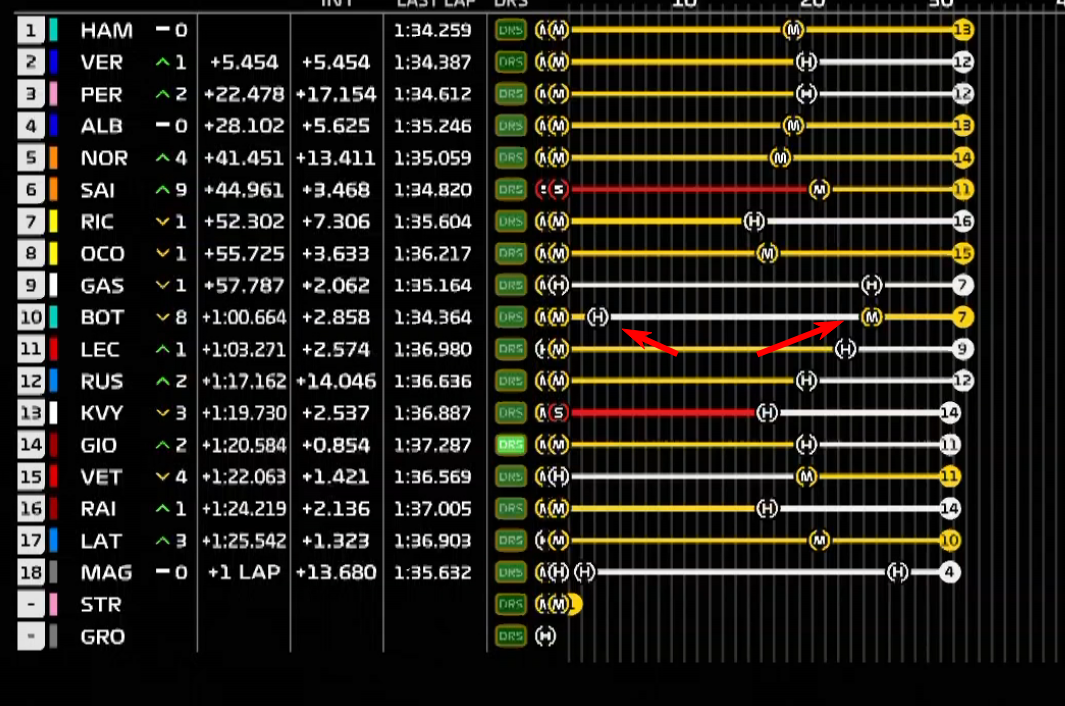The height and width of the screenshot is (706, 1065).
Task: Click GAS's late hard tyre pit stop marker
Action: [871, 285]
